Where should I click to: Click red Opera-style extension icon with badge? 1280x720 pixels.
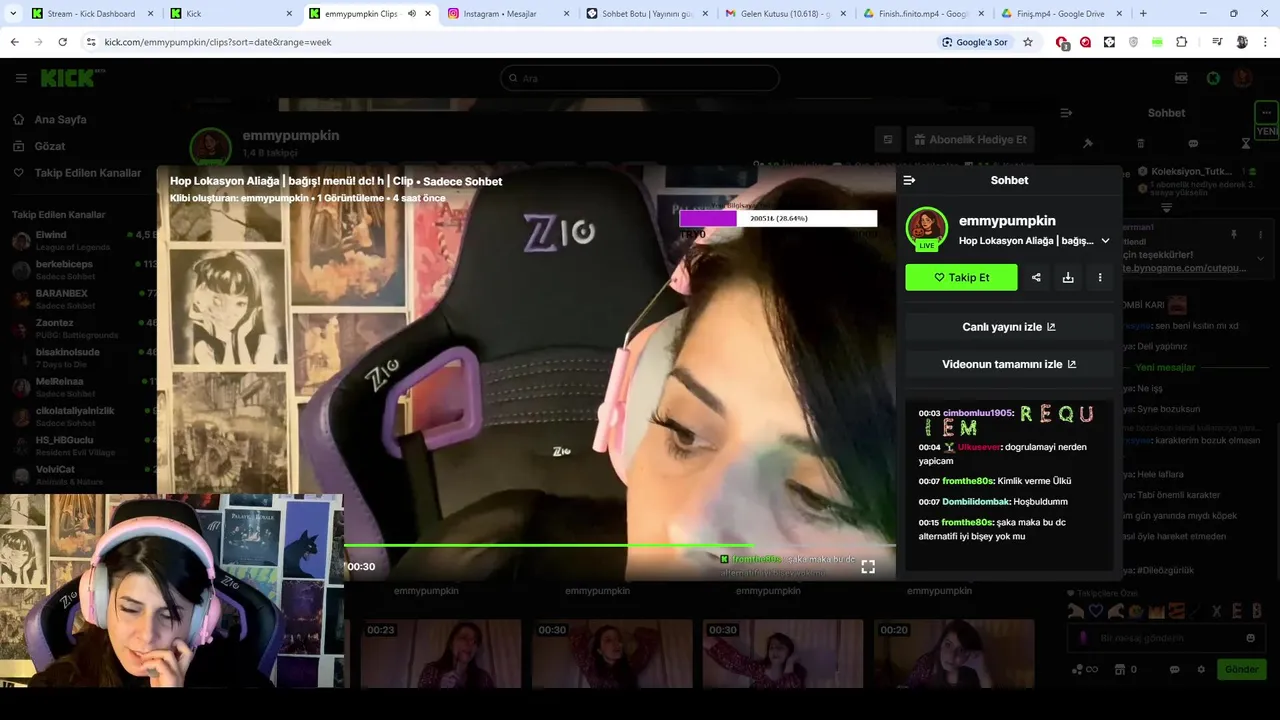1062,42
